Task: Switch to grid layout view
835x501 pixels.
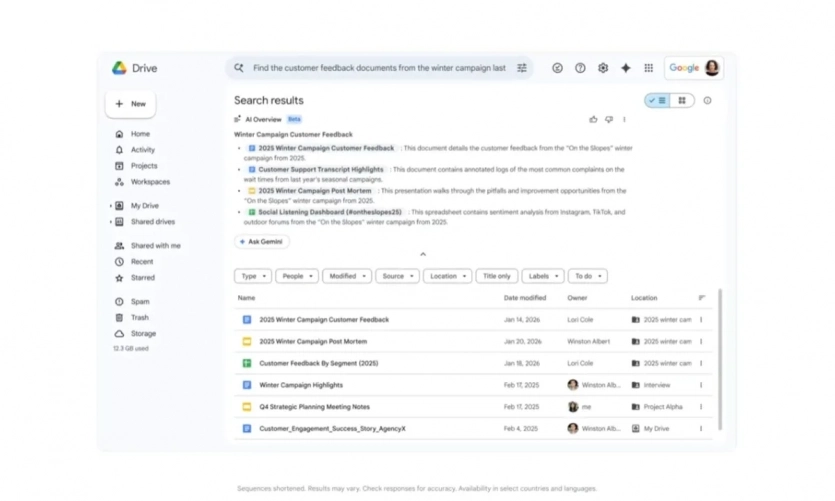Action: coord(682,101)
